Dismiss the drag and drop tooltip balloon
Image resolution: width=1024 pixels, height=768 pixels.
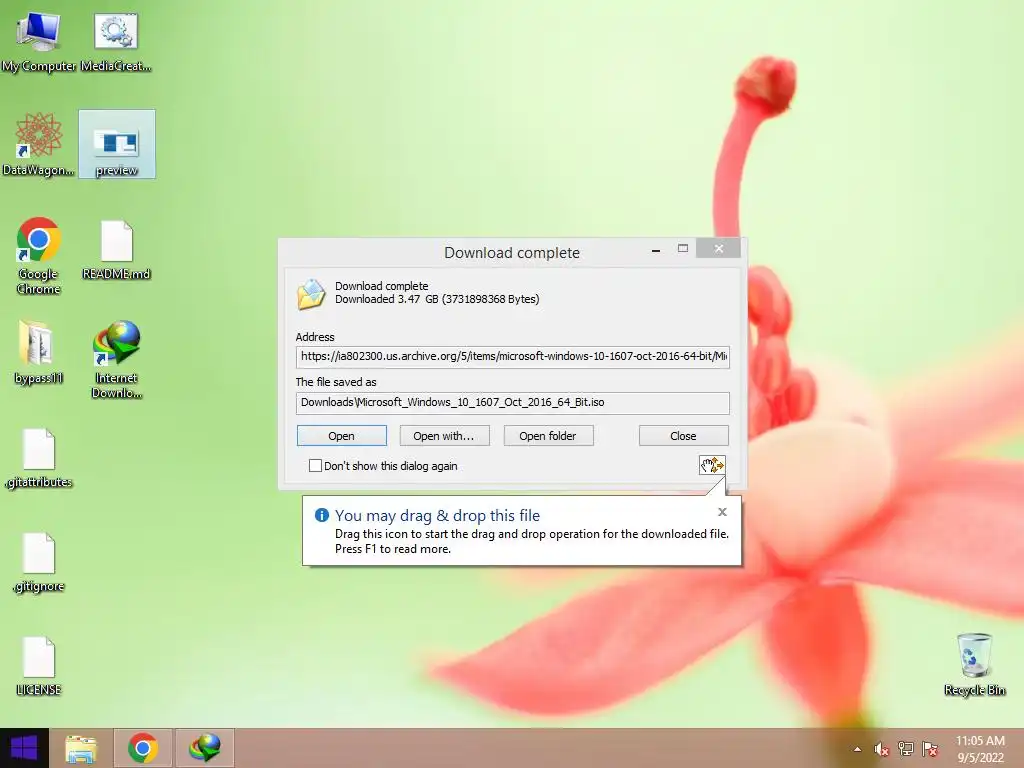[x=722, y=512]
